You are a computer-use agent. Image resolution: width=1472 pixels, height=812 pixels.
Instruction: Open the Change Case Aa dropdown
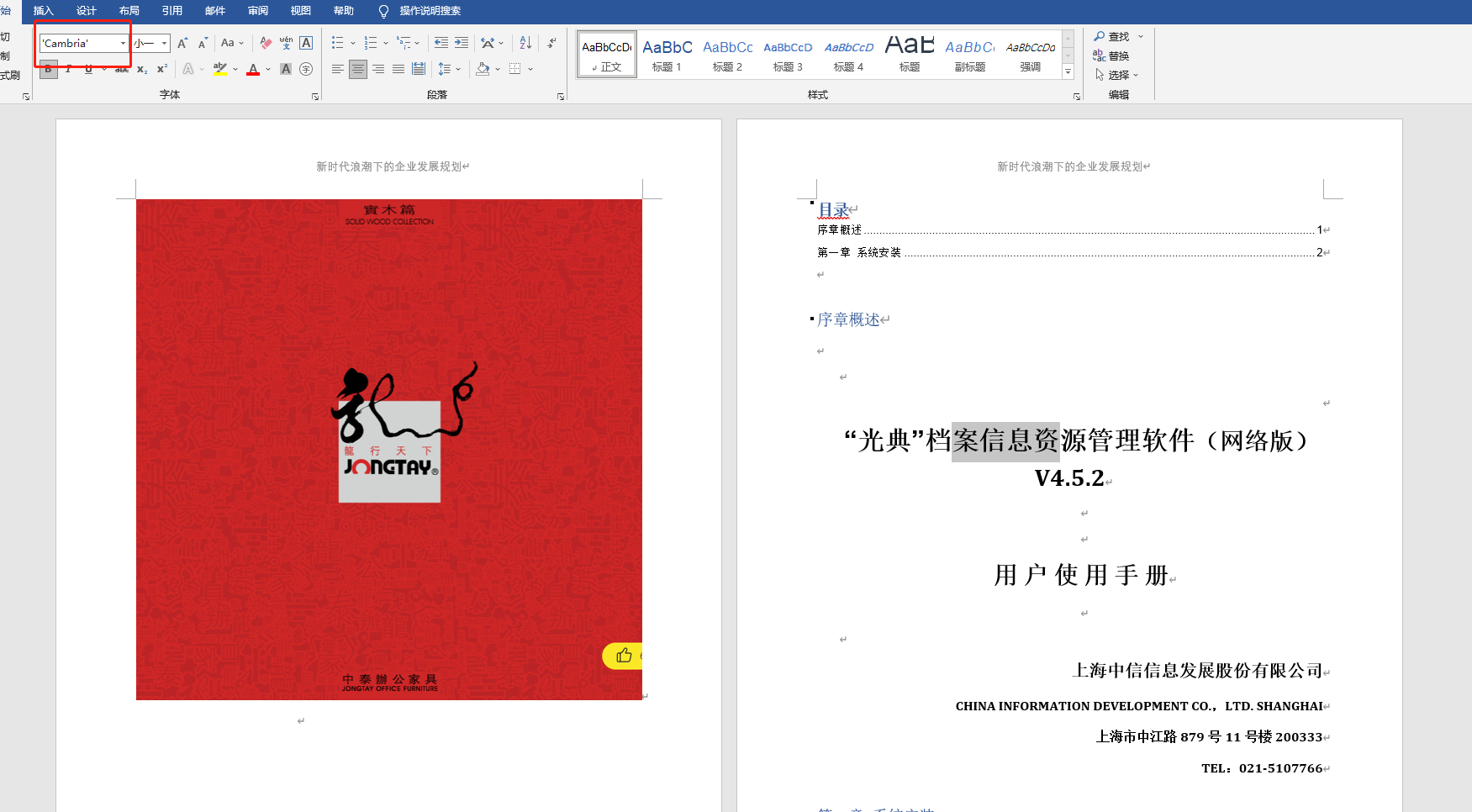pyautogui.click(x=232, y=43)
